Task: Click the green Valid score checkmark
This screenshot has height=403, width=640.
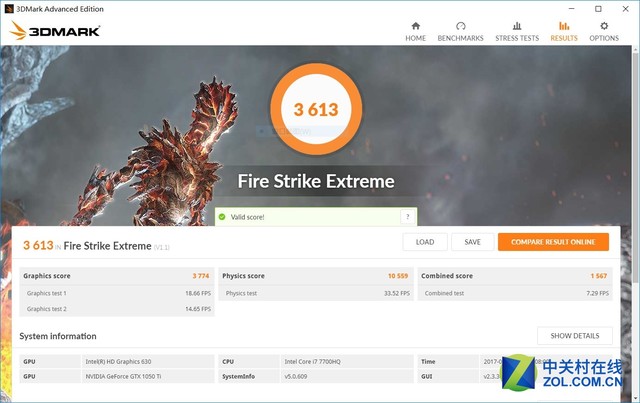Action: tap(222, 217)
